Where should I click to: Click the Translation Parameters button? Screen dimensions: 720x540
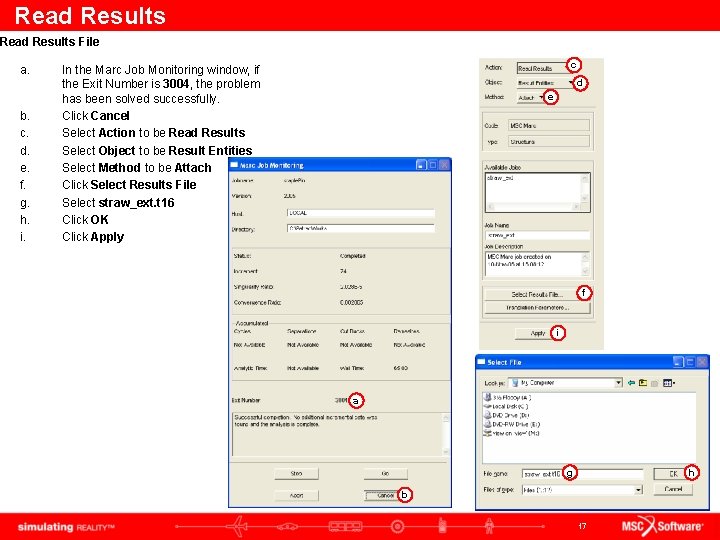click(x=537, y=308)
